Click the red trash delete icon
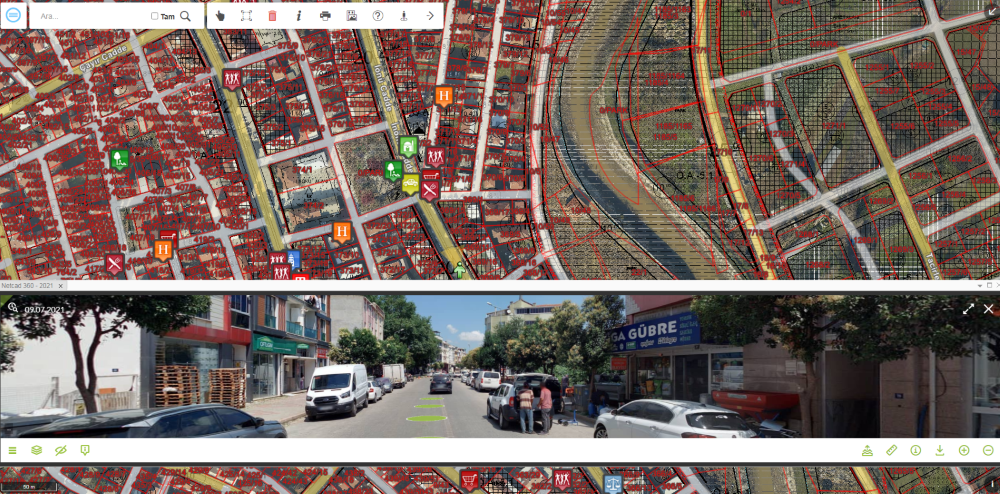The width and height of the screenshot is (1000, 494). (273, 16)
